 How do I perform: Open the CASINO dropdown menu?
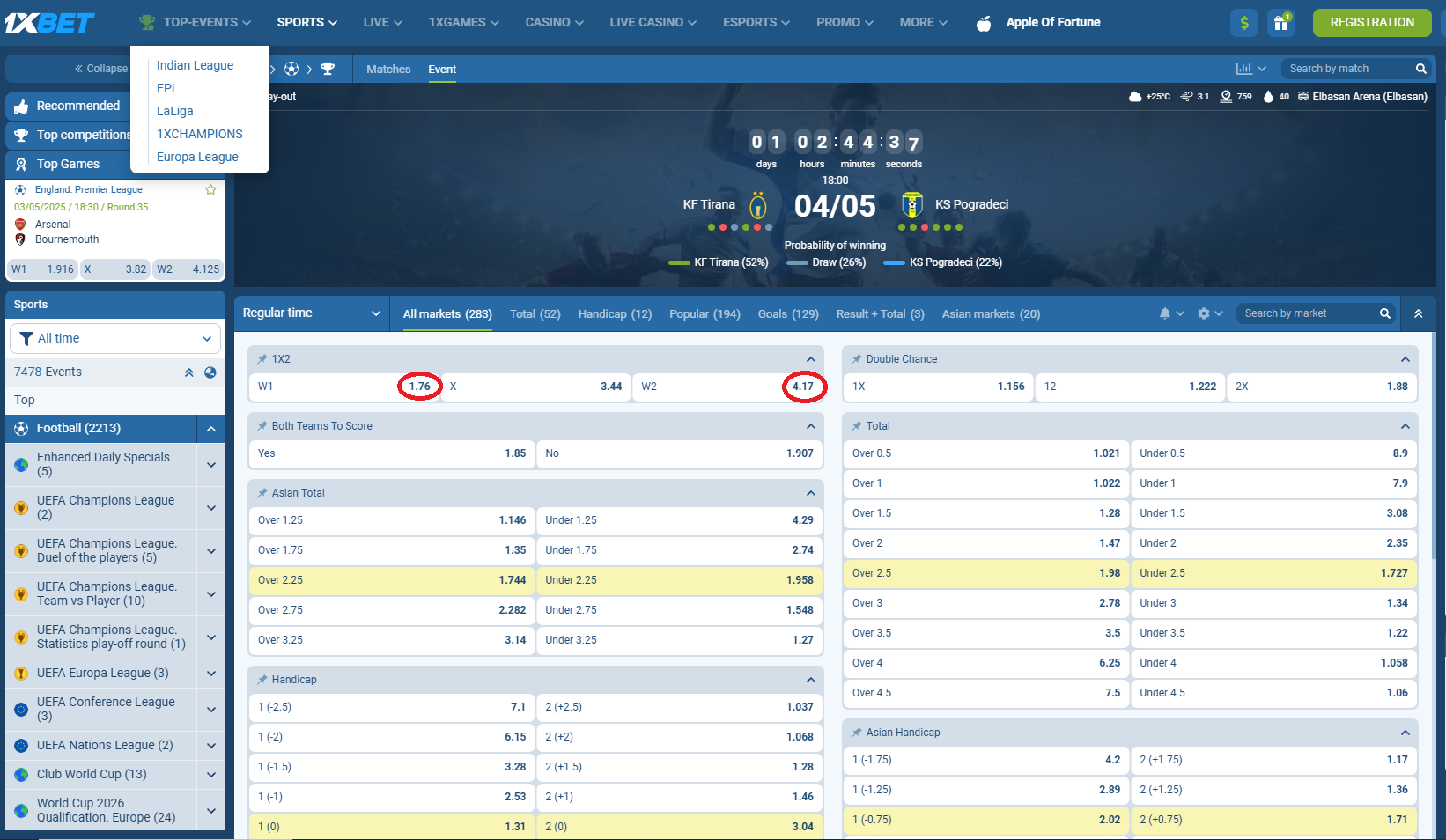pyautogui.click(x=554, y=22)
